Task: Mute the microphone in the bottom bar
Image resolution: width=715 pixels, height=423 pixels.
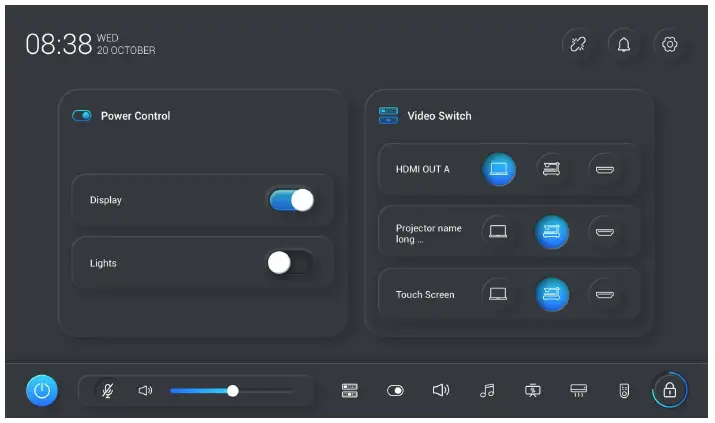Action: coord(108,391)
